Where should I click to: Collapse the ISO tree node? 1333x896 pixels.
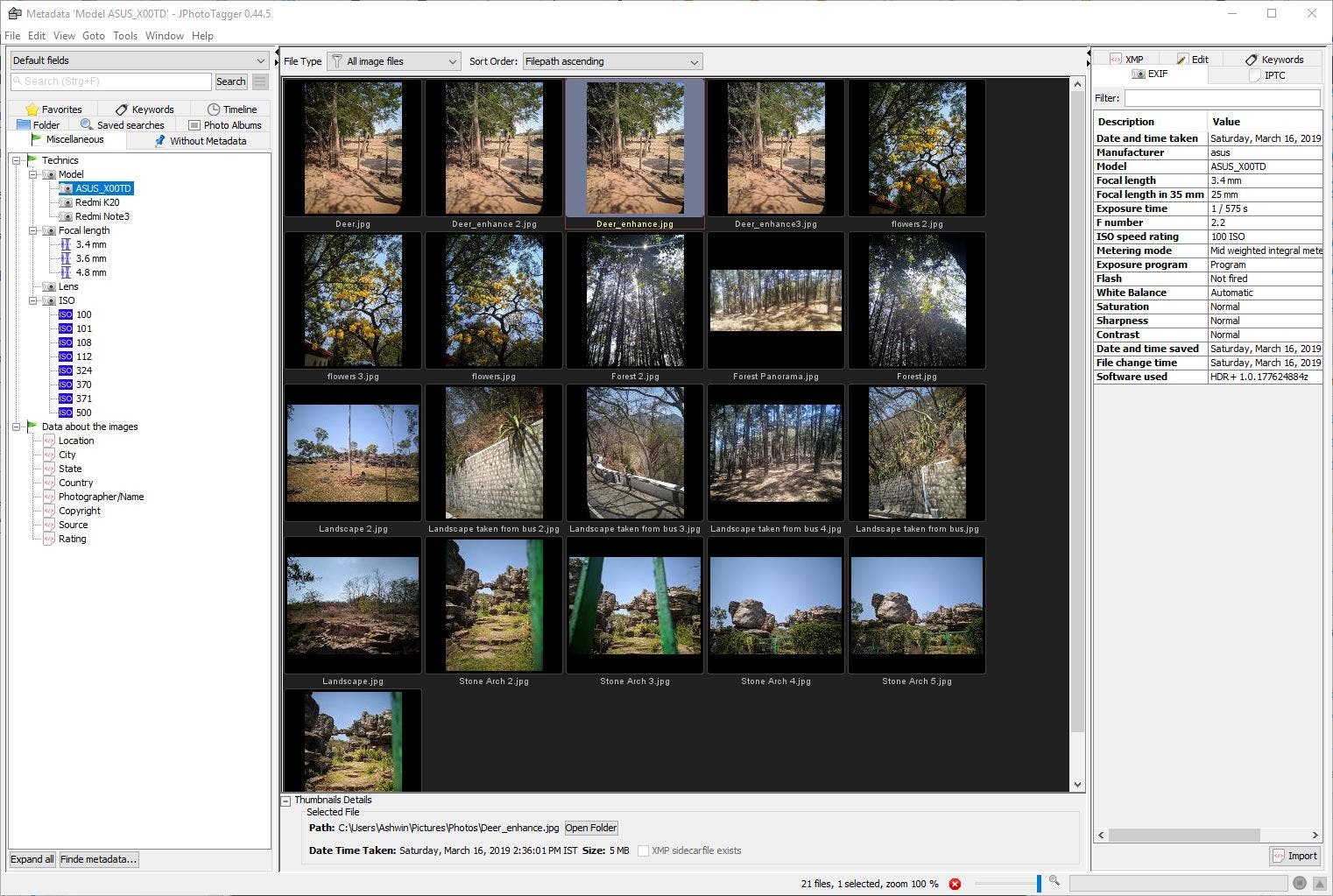(x=33, y=300)
